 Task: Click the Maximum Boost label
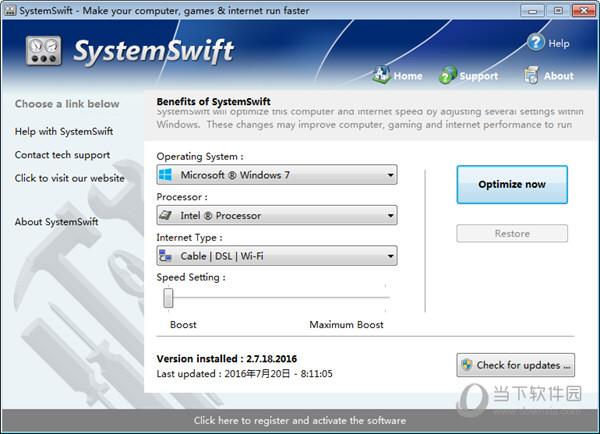click(x=346, y=325)
